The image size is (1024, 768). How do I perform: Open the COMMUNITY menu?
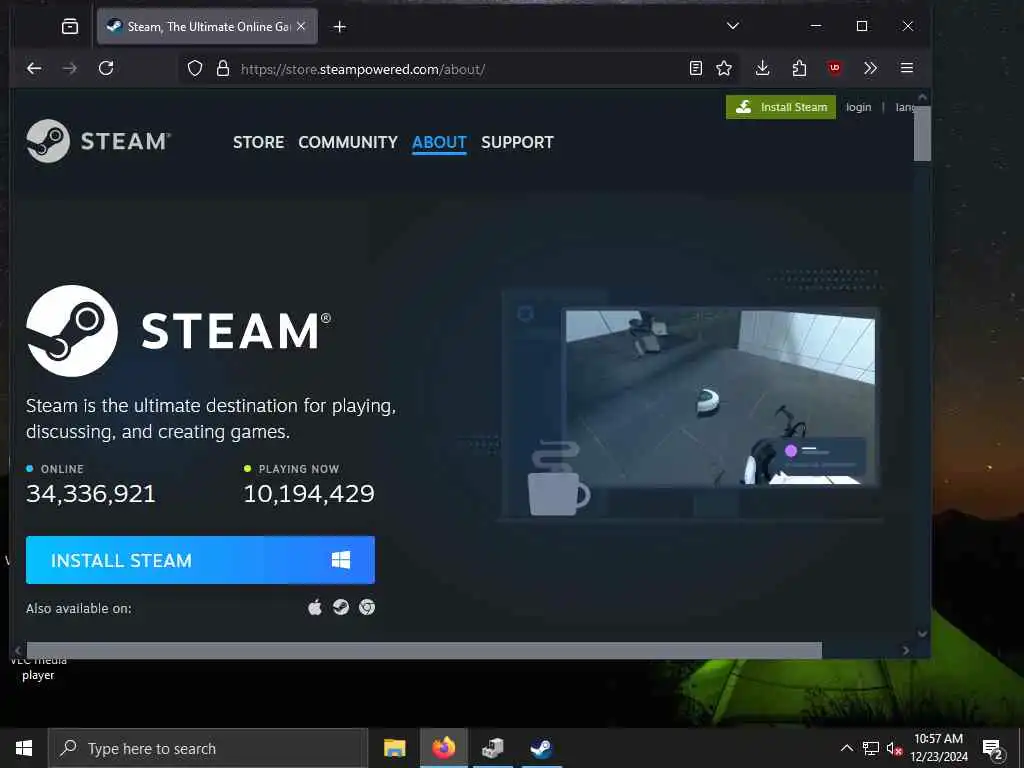pos(348,142)
